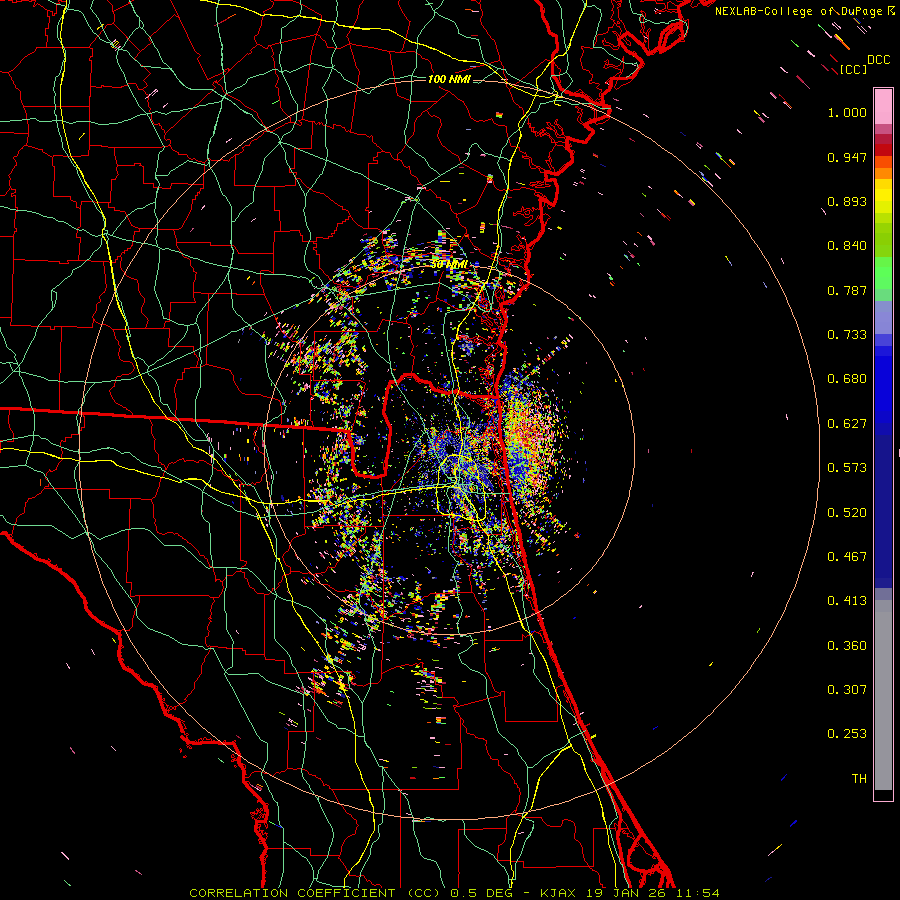
Task: Click the bright green segment of the color bar
Action: click(883, 273)
